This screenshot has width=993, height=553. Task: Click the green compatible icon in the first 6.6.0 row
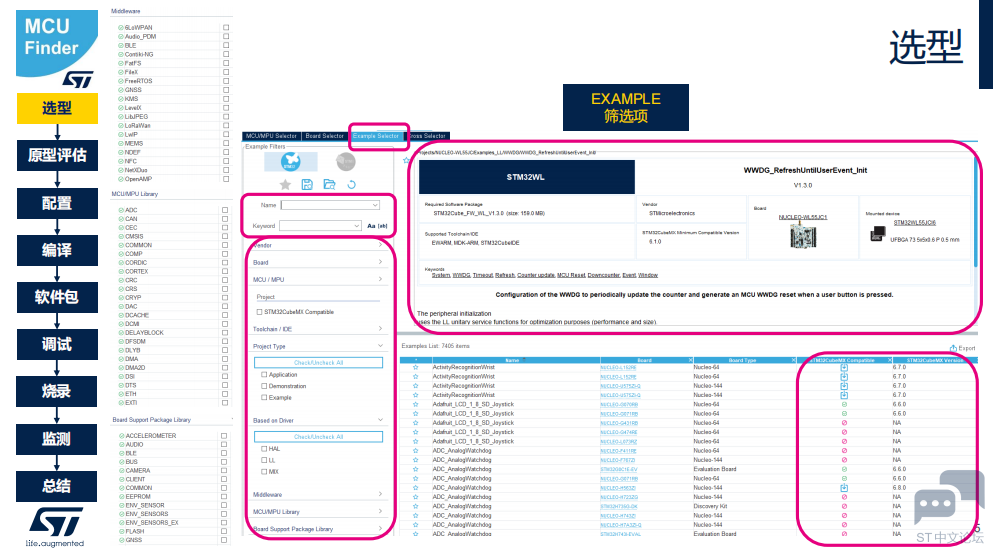point(844,404)
